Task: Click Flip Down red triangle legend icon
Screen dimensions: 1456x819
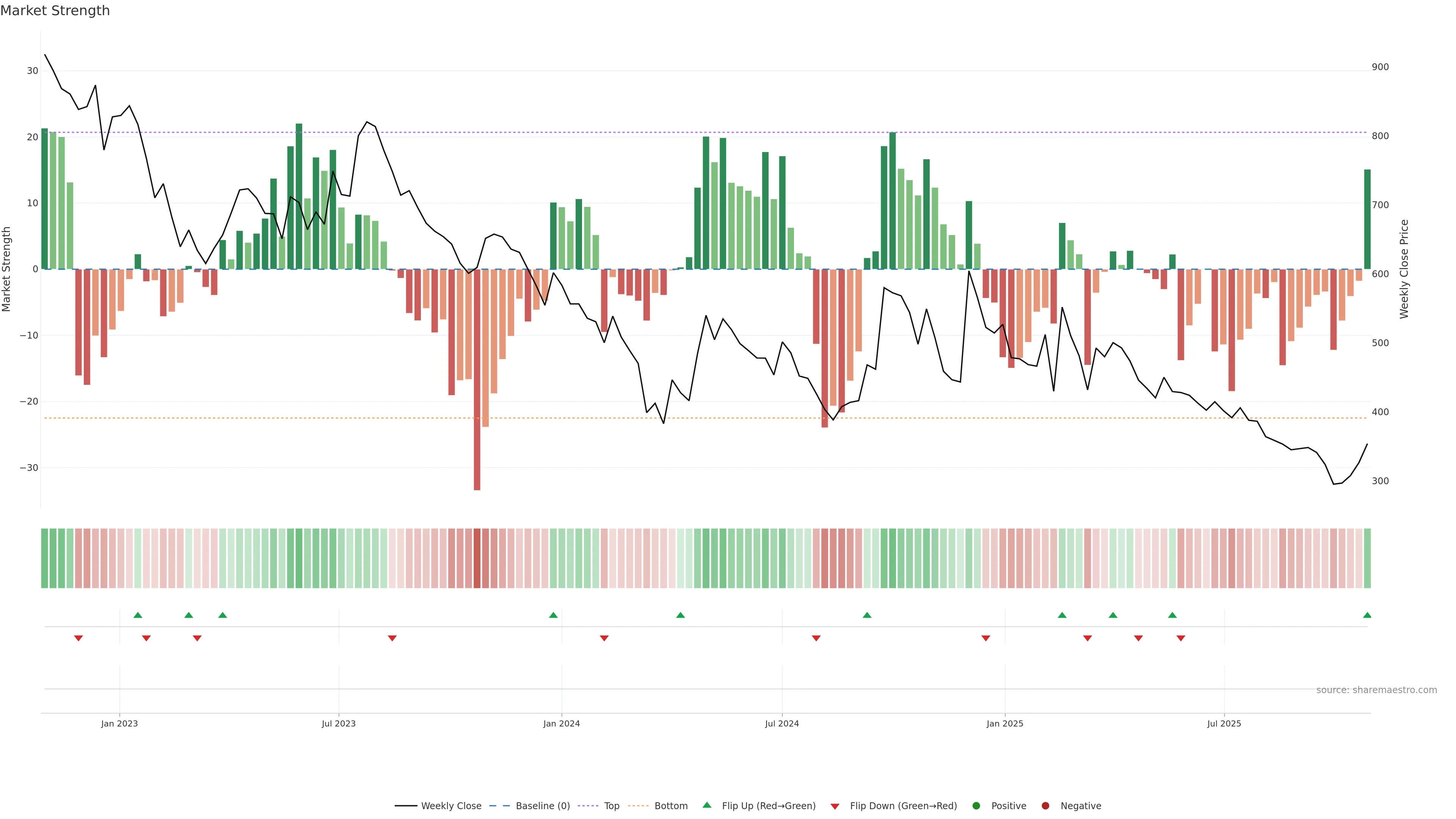Action: (x=835, y=806)
